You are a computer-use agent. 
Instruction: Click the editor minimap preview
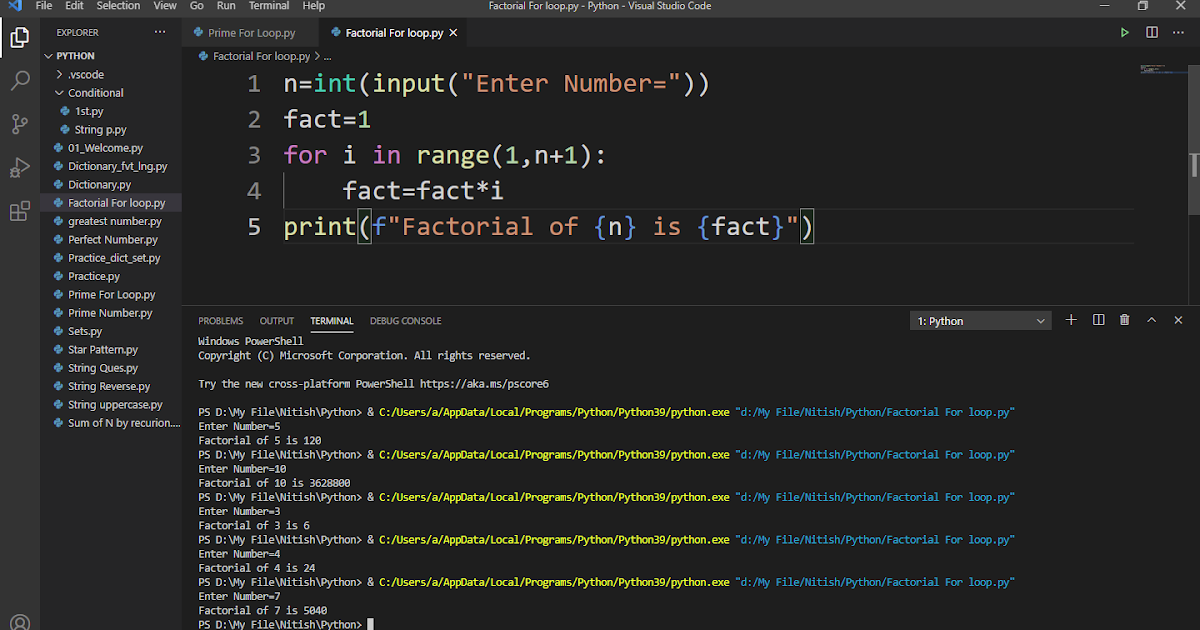tap(1161, 69)
